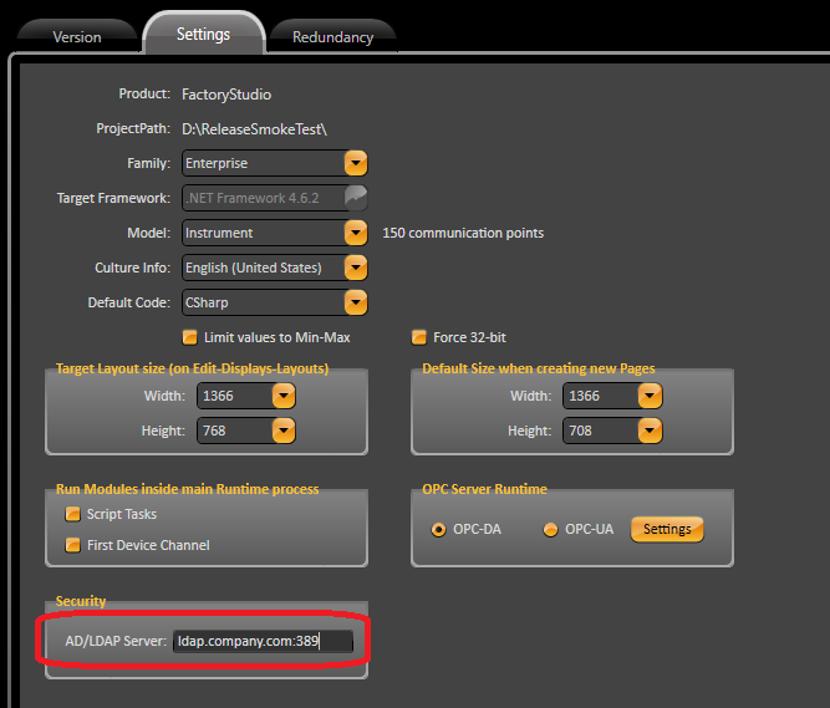Click the Culture Info field showing English

275,268
